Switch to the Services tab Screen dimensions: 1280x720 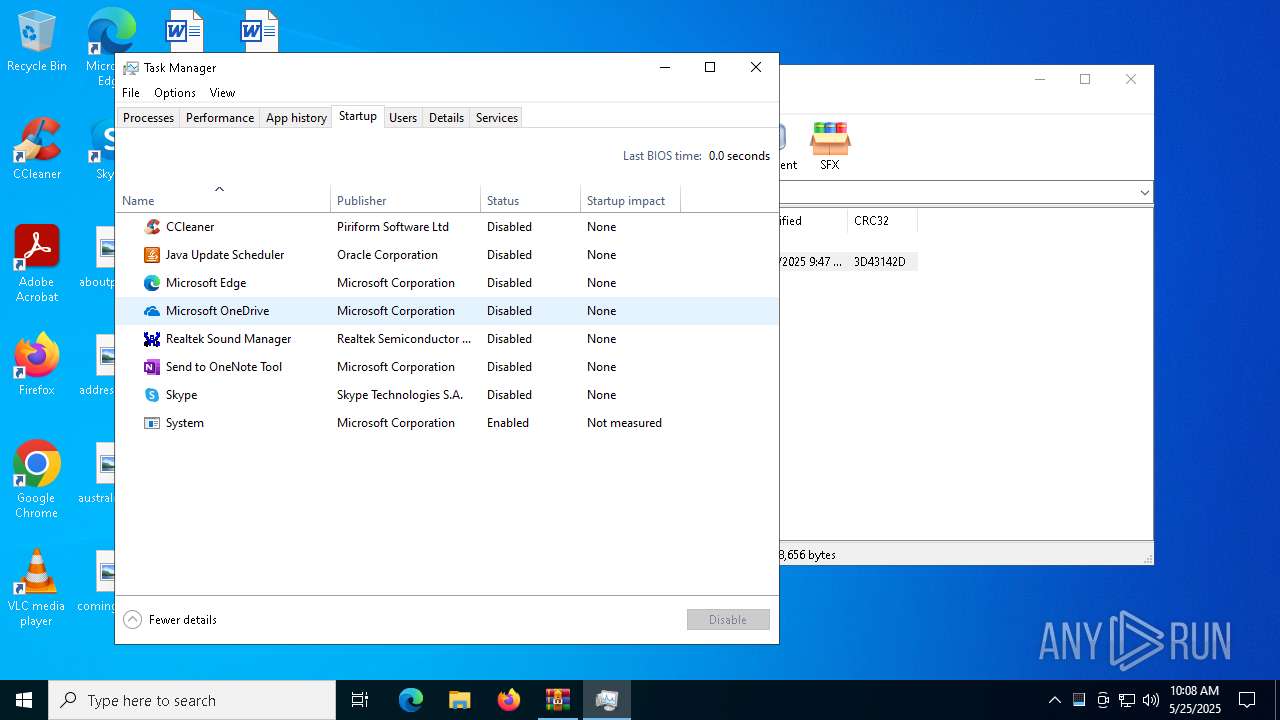(497, 118)
